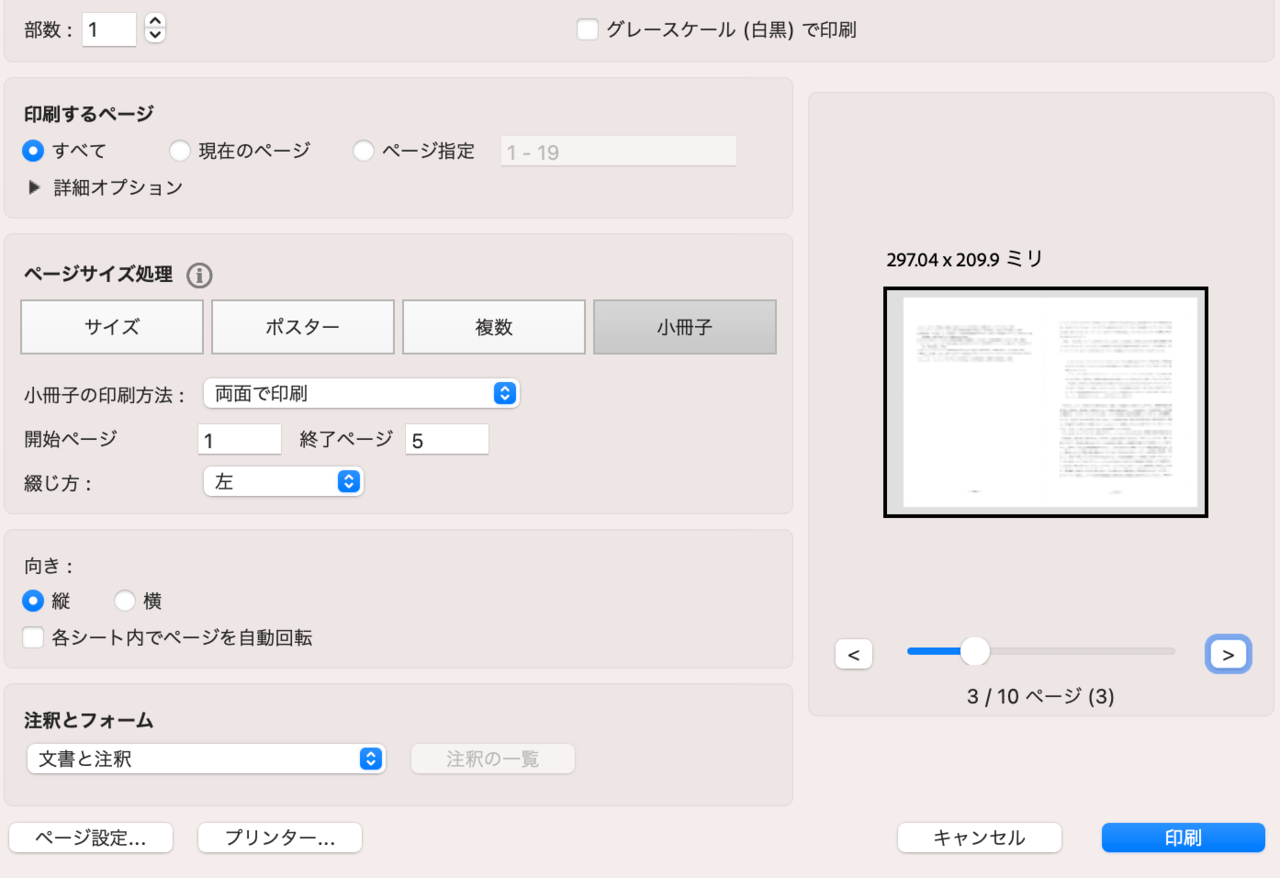Image resolution: width=1280 pixels, height=878 pixels.
Task: Increase copies with the stepper arrows
Action: [x=154, y=22]
